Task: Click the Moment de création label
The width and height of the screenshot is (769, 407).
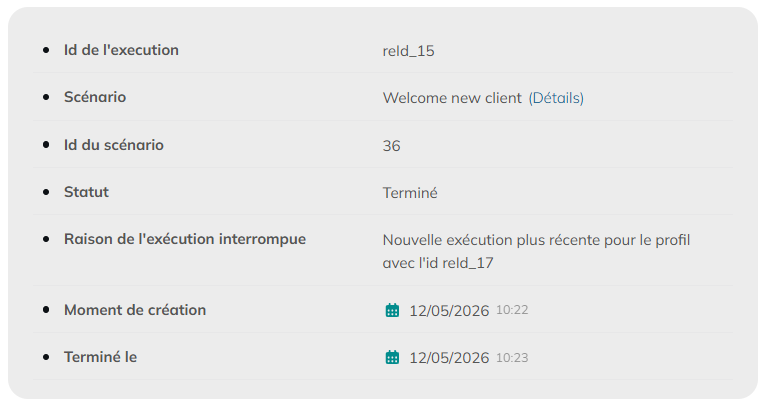Action: 135,310
